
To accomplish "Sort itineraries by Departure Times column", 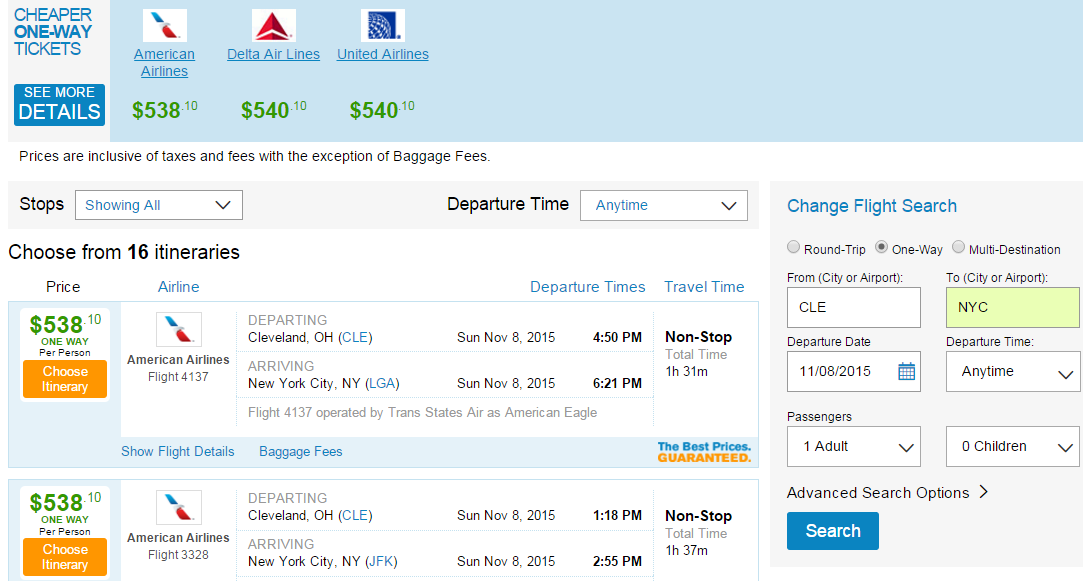I will [x=588, y=287].
